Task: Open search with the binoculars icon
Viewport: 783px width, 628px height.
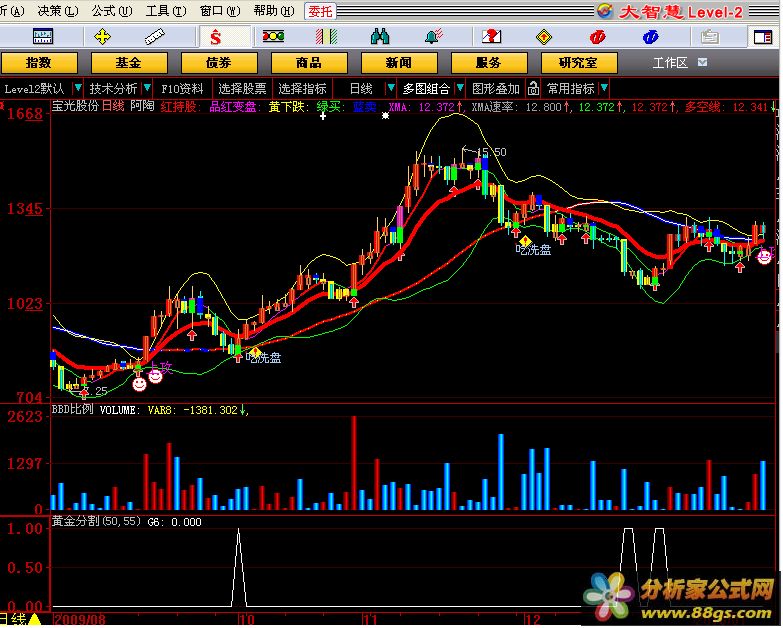Action: click(x=380, y=36)
